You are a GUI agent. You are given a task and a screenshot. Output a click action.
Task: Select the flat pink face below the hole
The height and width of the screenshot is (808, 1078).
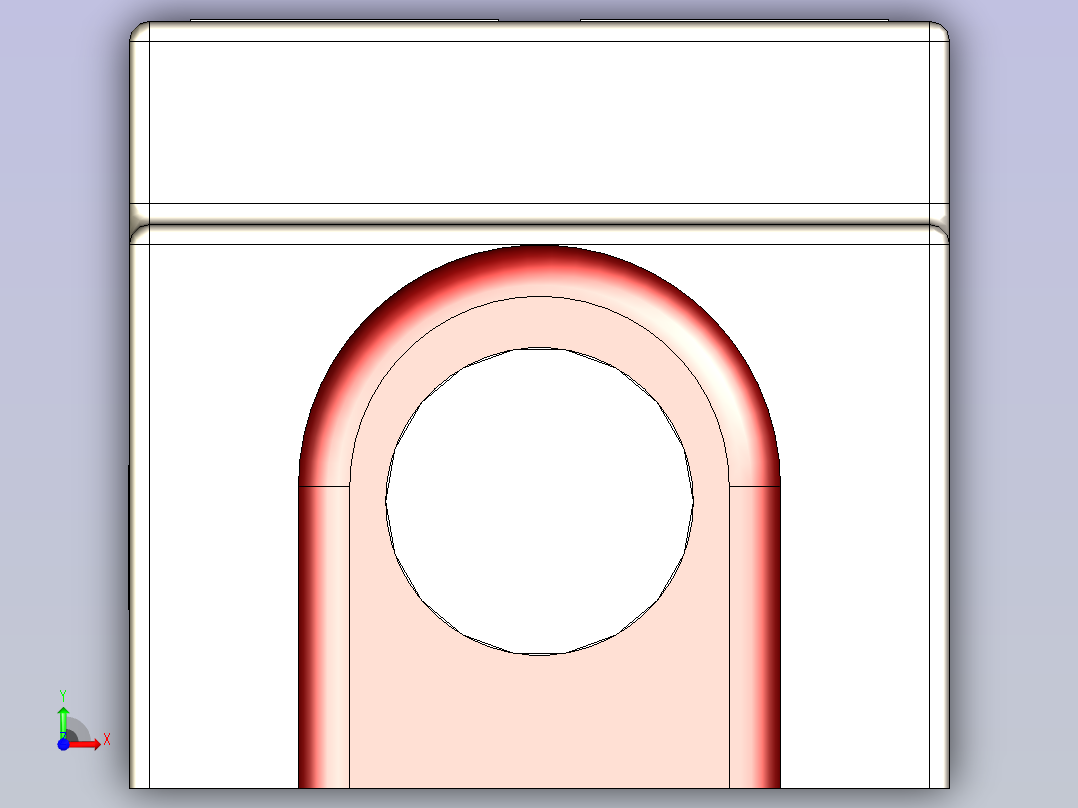[539, 722]
